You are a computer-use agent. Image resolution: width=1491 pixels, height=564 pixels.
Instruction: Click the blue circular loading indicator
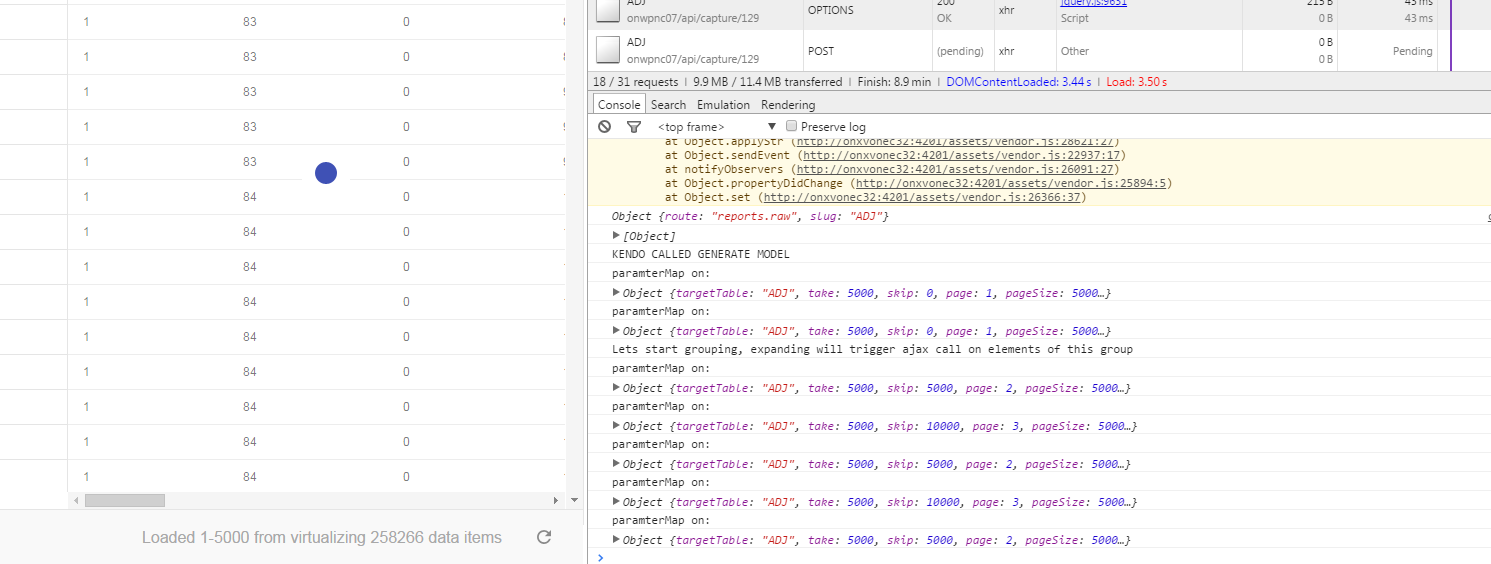pyautogui.click(x=326, y=173)
